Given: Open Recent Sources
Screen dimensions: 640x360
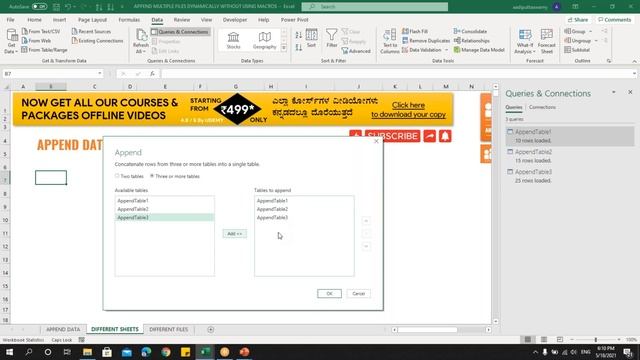Looking at the screenshot, I should tap(91, 31).
